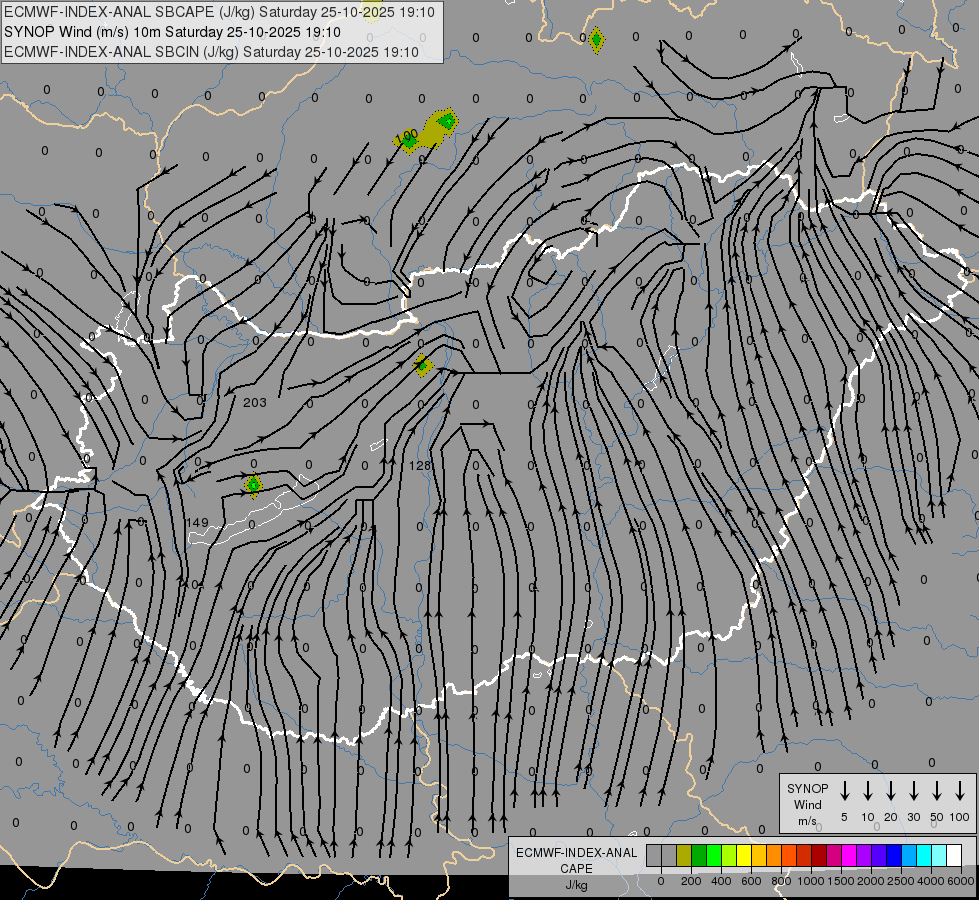Image resolution: width=979 pixels, height=900 pixels.
Task: Click the 50 m/s wind arrow in legend
Action: point(937,791)
